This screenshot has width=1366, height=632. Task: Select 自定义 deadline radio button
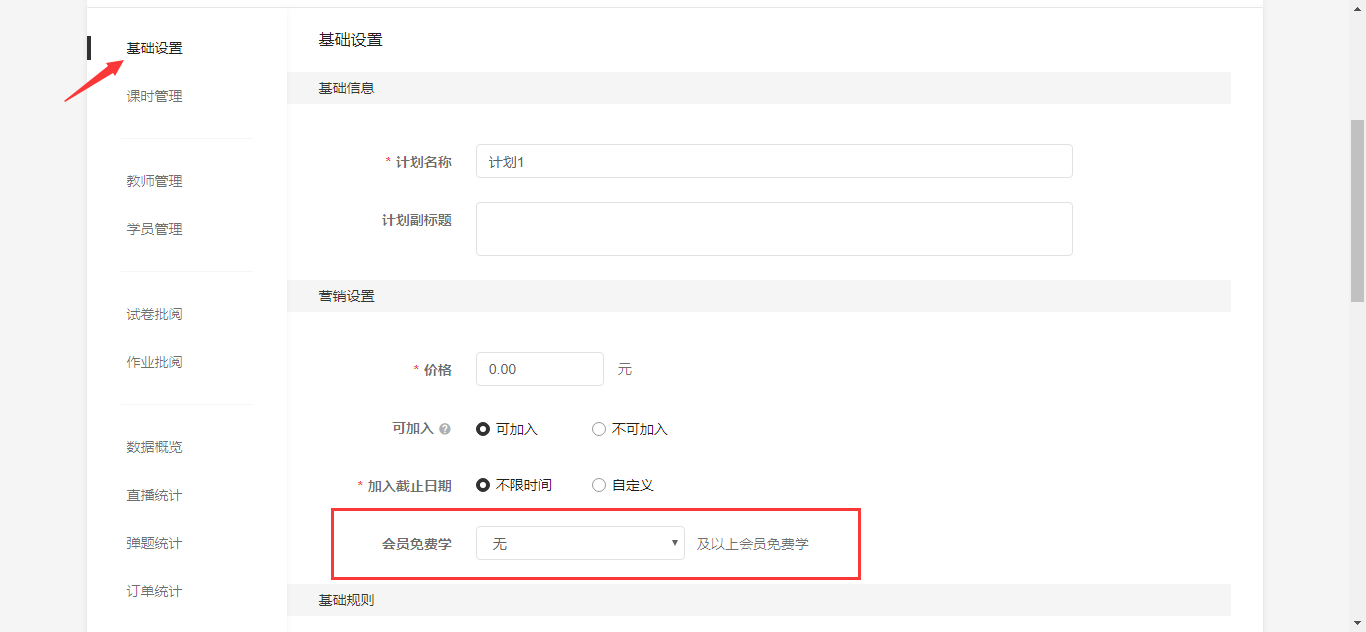[599, 485]
